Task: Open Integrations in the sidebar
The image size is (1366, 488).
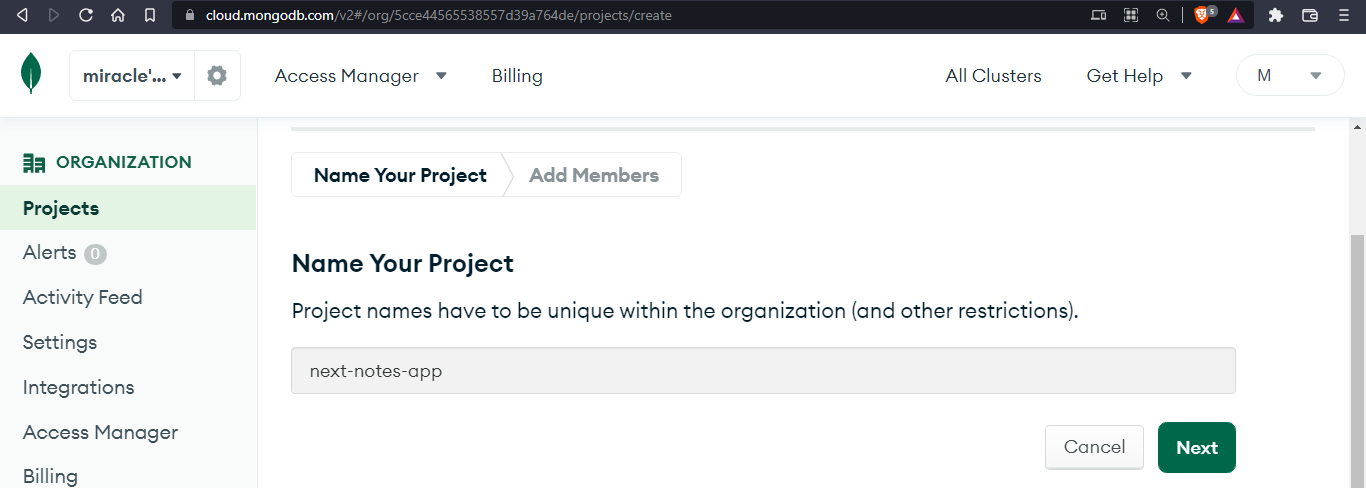Action: point(78,387)
